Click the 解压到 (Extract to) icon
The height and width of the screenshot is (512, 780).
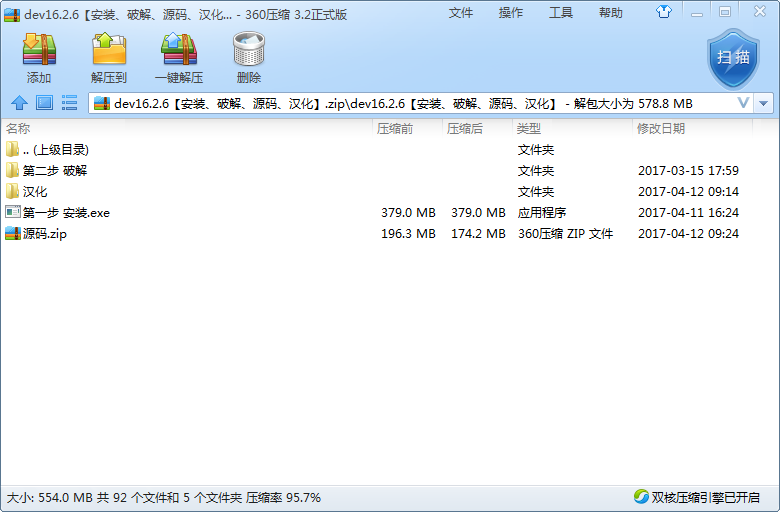coord(109,49)
